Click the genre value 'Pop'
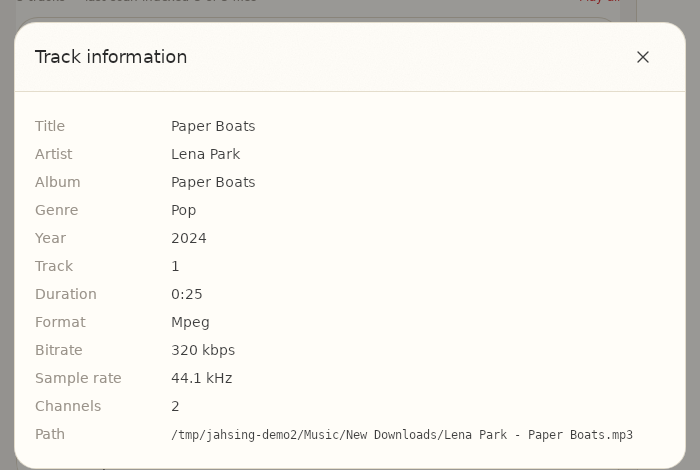 click(x=183, y=210)
